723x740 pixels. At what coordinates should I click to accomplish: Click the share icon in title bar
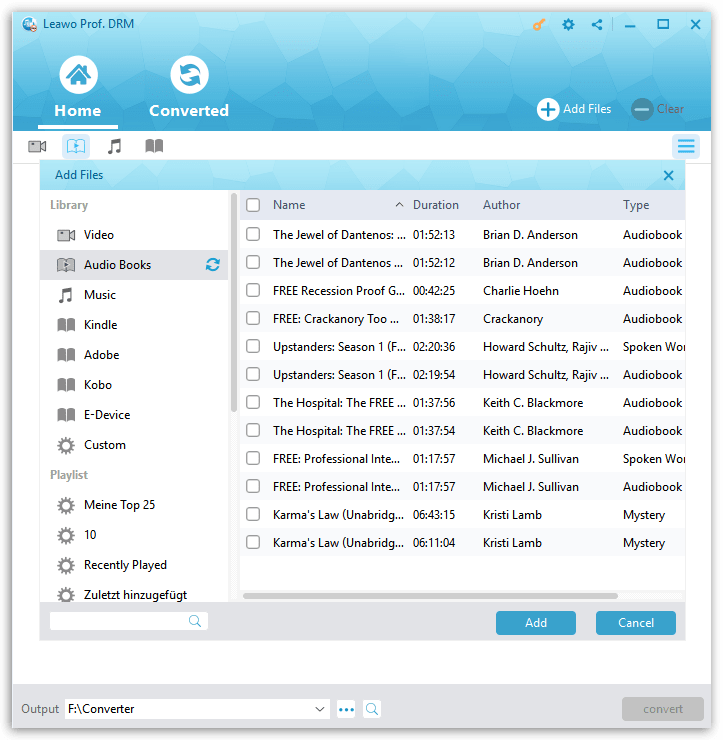click(x=597, y=25)
